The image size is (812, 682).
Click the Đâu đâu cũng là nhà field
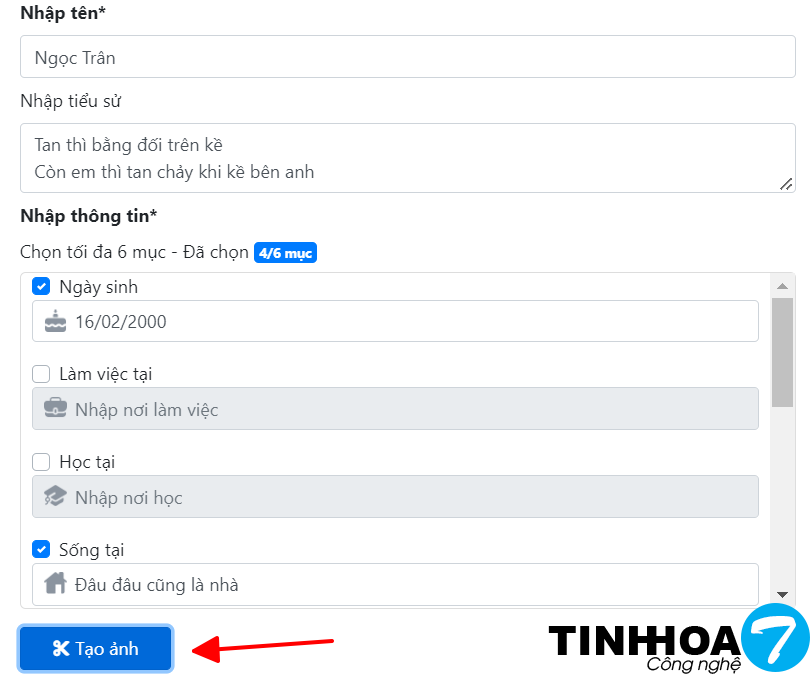point(395,584)
